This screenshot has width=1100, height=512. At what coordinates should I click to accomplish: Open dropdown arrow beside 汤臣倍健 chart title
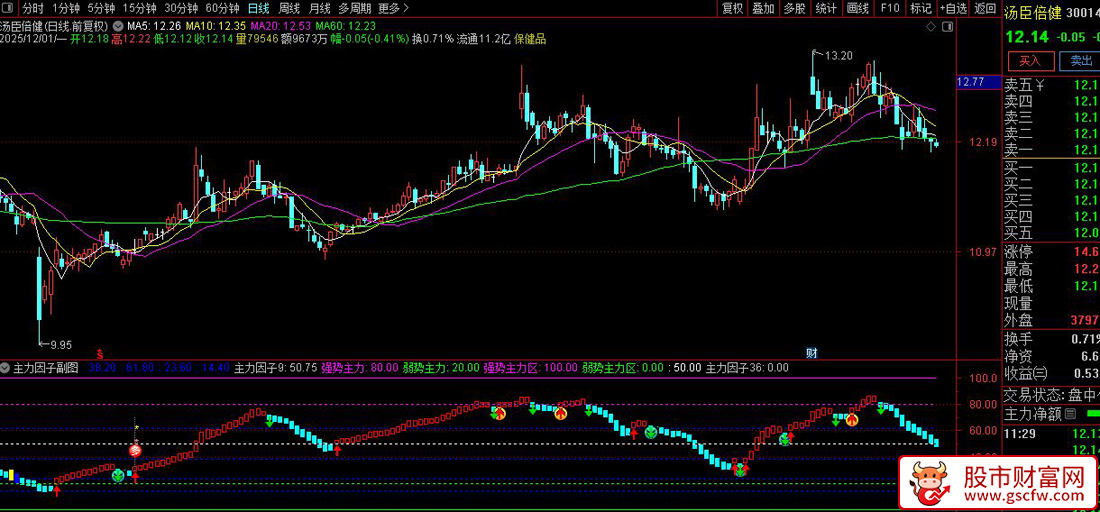pyautogui.click(x=119, y=25)
